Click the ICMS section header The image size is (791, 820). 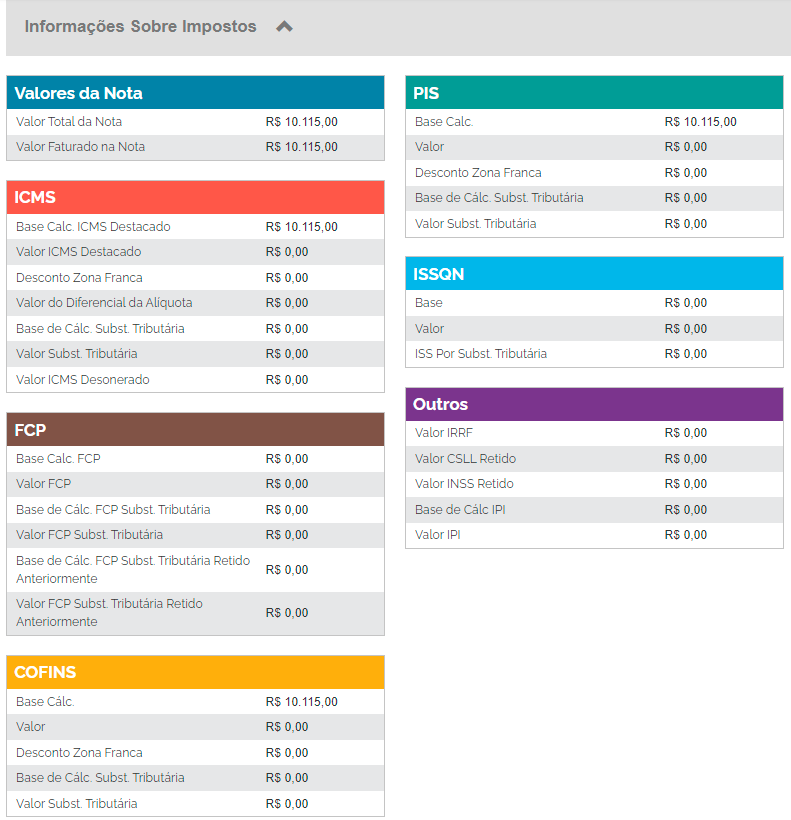tap(196, 197)
